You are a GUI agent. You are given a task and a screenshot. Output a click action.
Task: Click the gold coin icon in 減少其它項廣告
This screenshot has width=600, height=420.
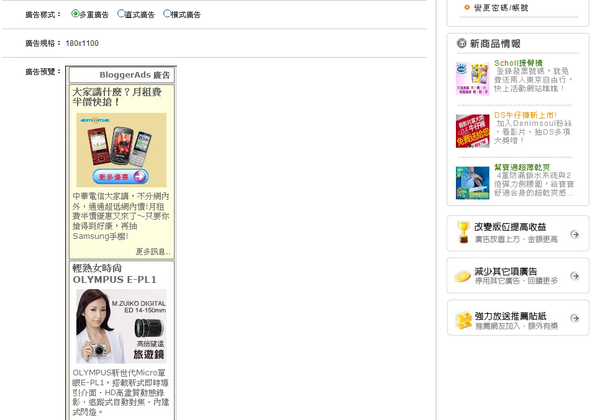(x=462, y=276)
